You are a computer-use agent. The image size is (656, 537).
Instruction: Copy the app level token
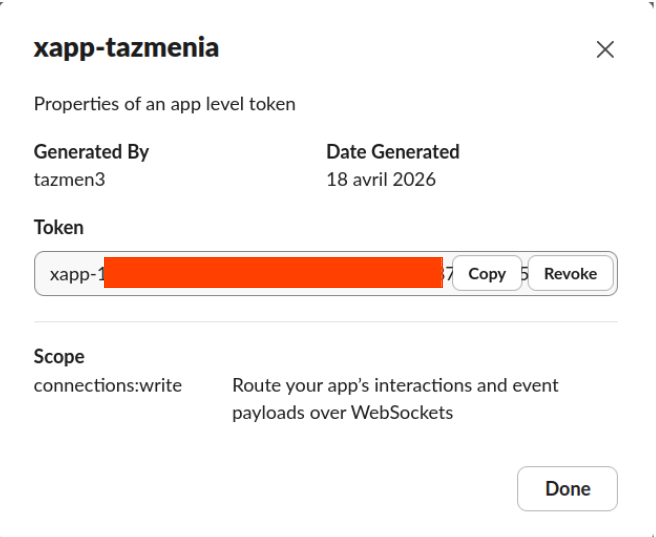tap(487, 274)
